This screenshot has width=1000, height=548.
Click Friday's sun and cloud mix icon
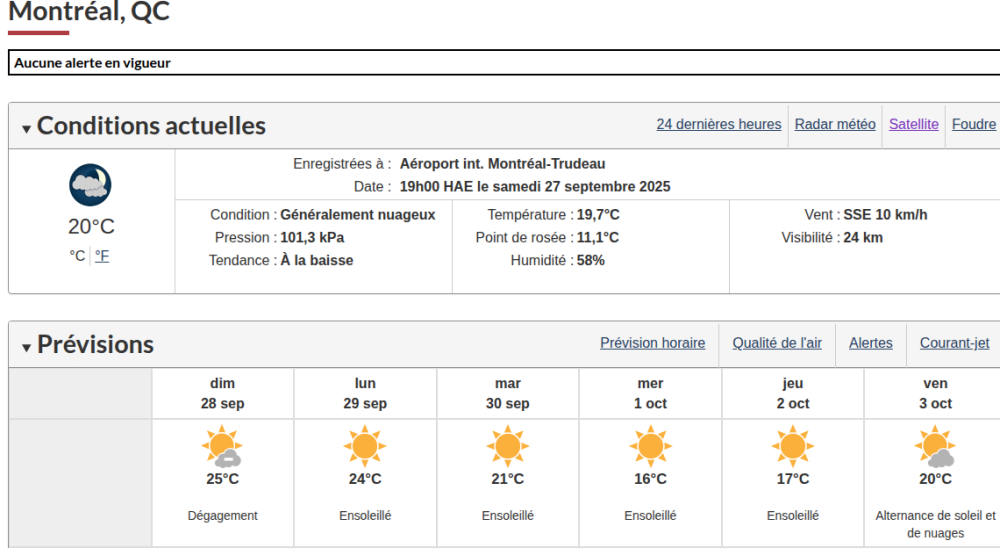pyautogui.click(x=935, y=446)
